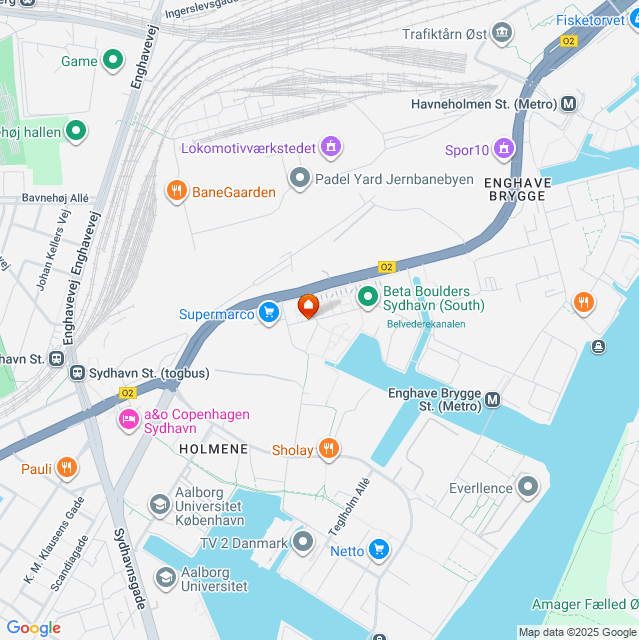Image resolution: width=639 pixels, height=640 pixels.
Task: Open the Pauli restaurant marker
Action: click(67, 468)
